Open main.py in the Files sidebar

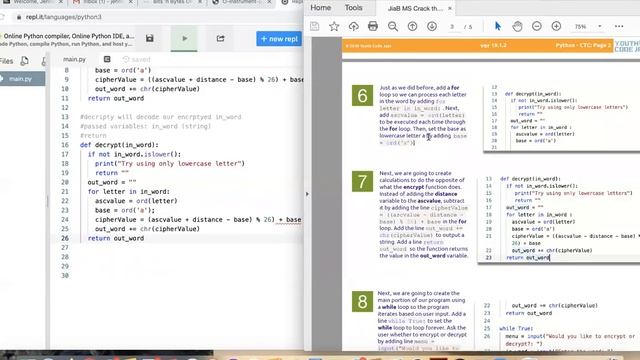(x=20, y=79)
